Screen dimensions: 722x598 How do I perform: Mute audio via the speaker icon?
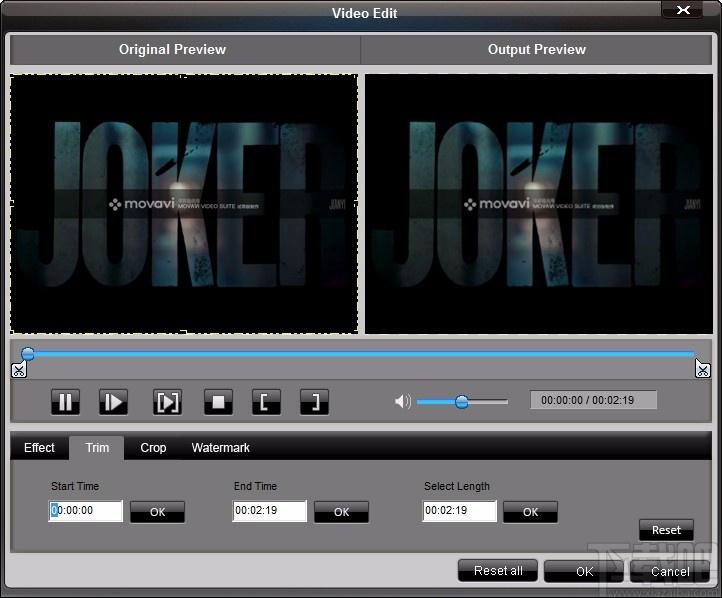[x=402, y=401]
